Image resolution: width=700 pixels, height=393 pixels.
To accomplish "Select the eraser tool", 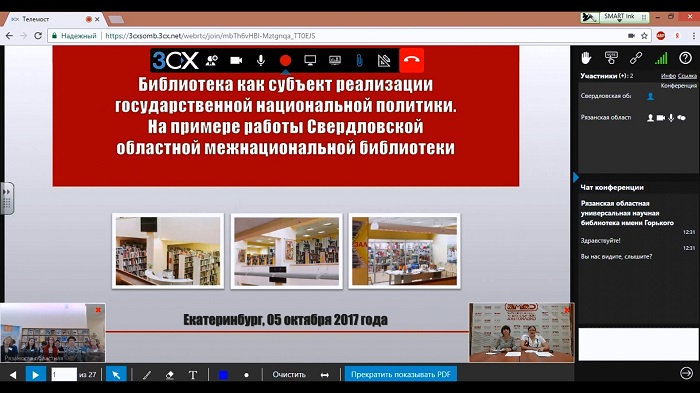I will [170, 375].
